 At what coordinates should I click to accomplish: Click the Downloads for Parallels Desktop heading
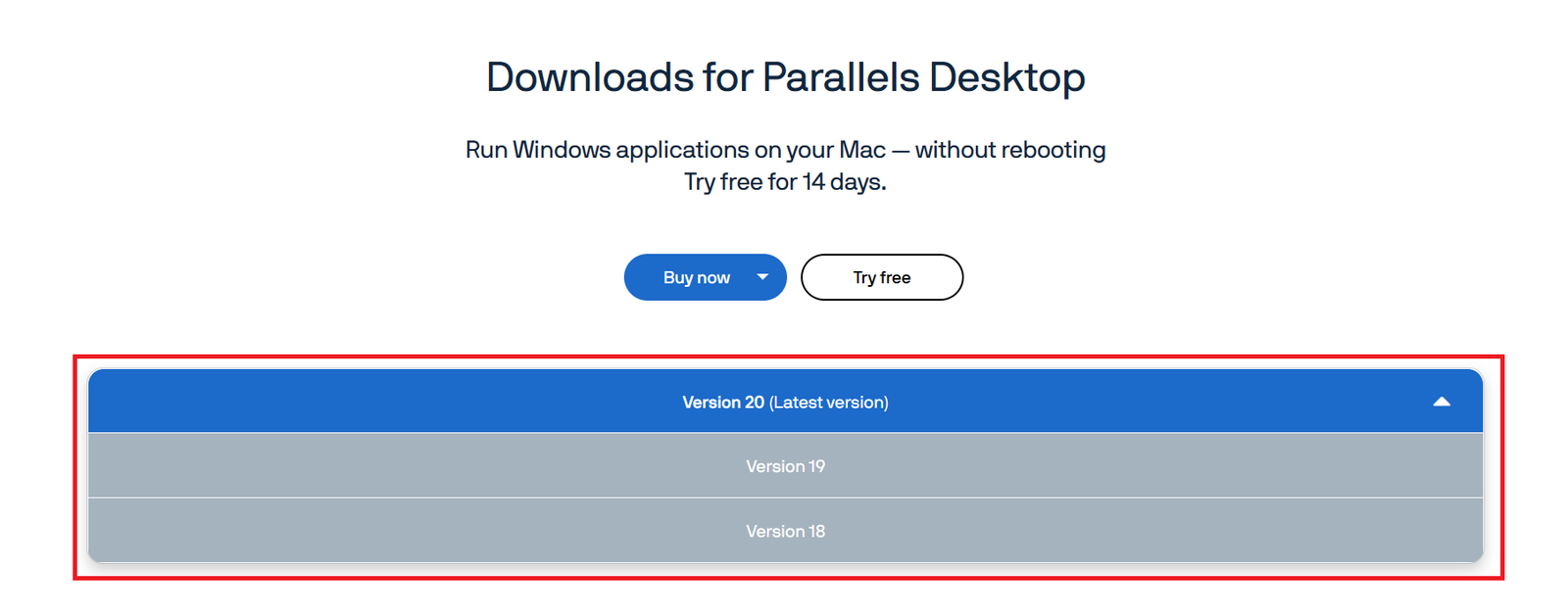(x=785, y=77)
